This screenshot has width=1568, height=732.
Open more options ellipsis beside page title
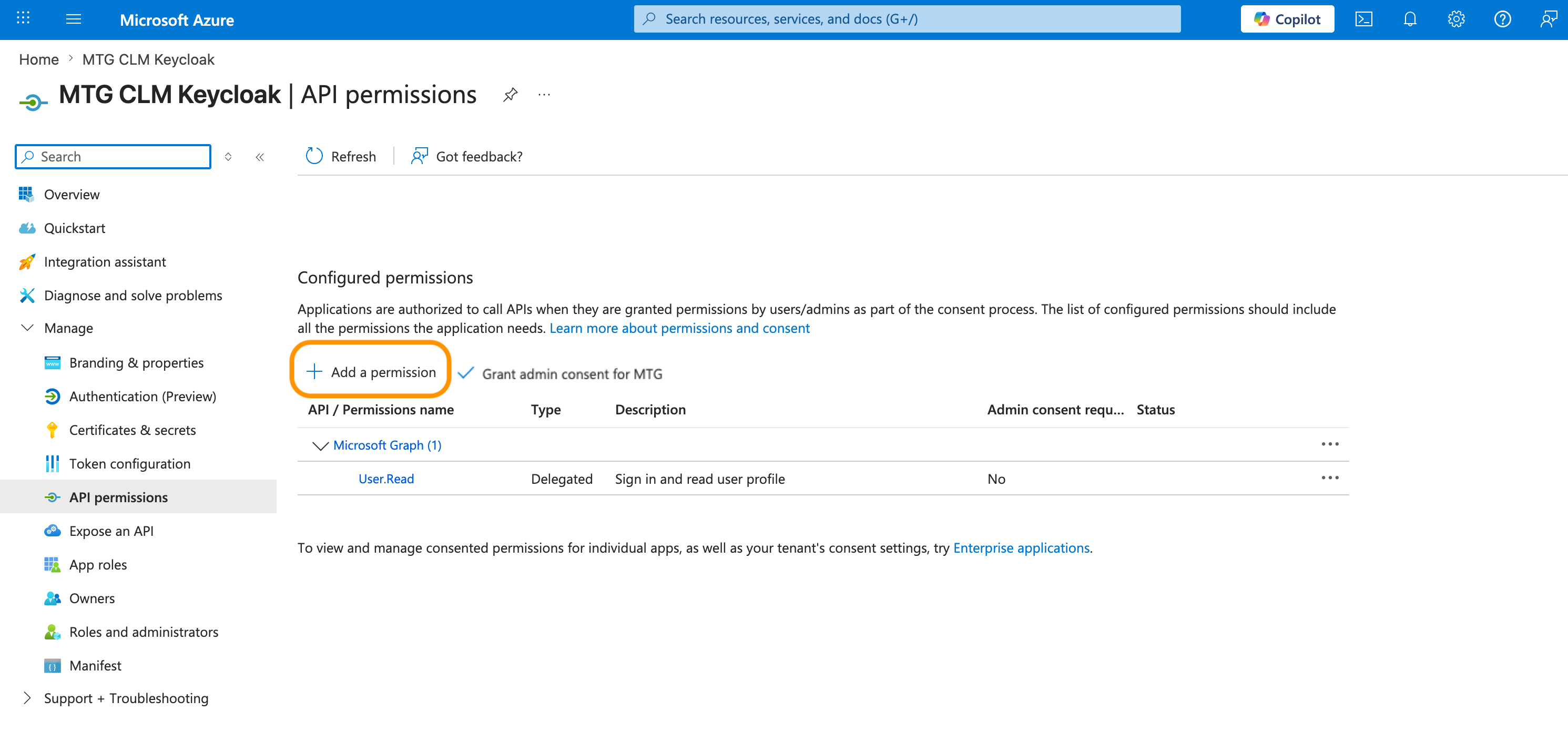click(x=544, y=95)
